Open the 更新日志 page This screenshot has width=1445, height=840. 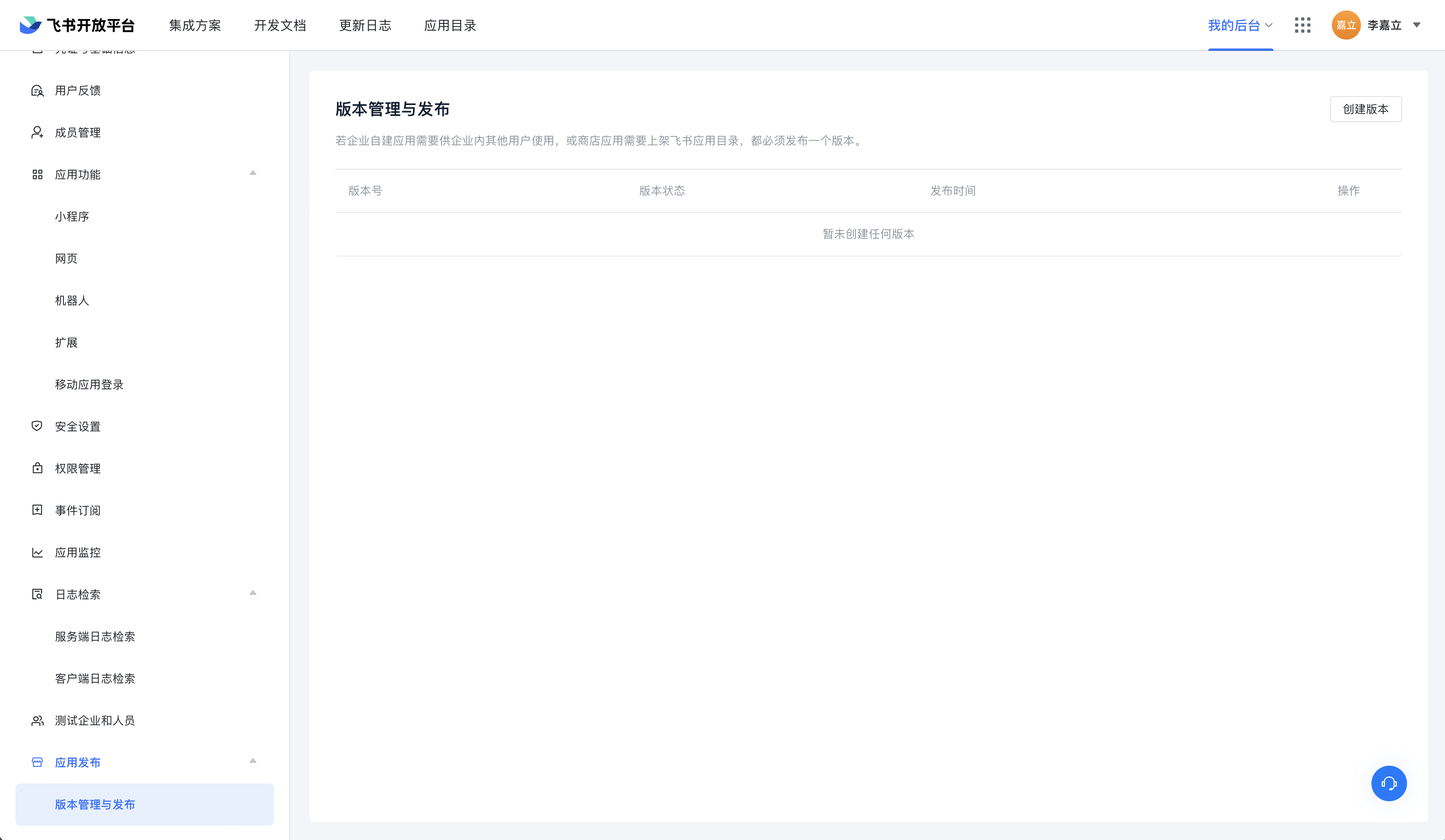(365, 25)
